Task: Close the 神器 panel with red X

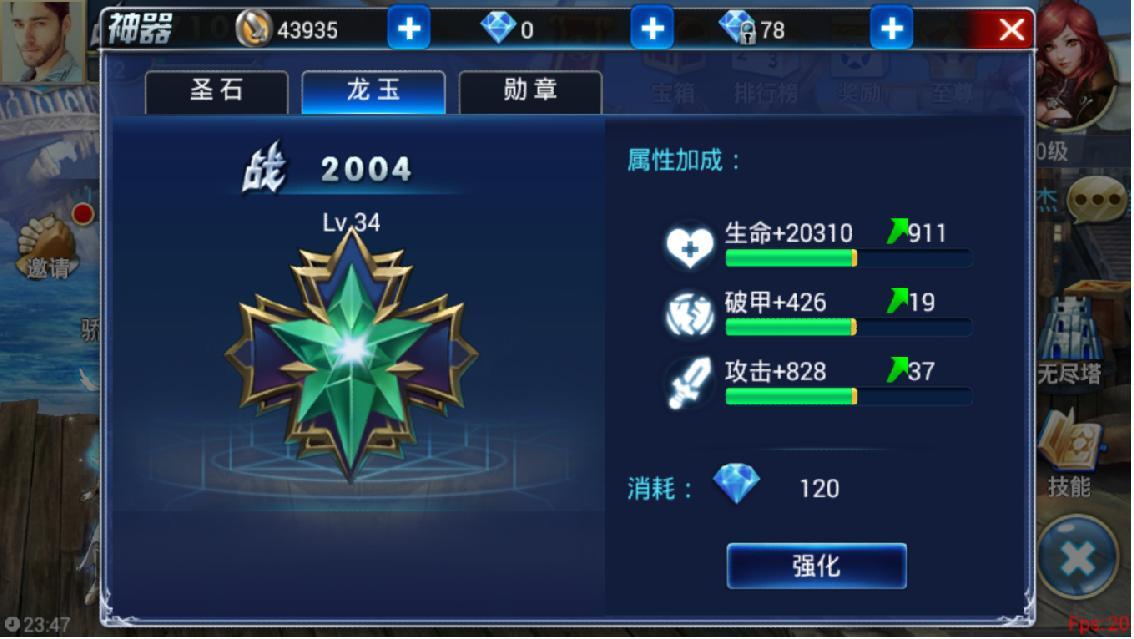Action: click(1010, 30)
